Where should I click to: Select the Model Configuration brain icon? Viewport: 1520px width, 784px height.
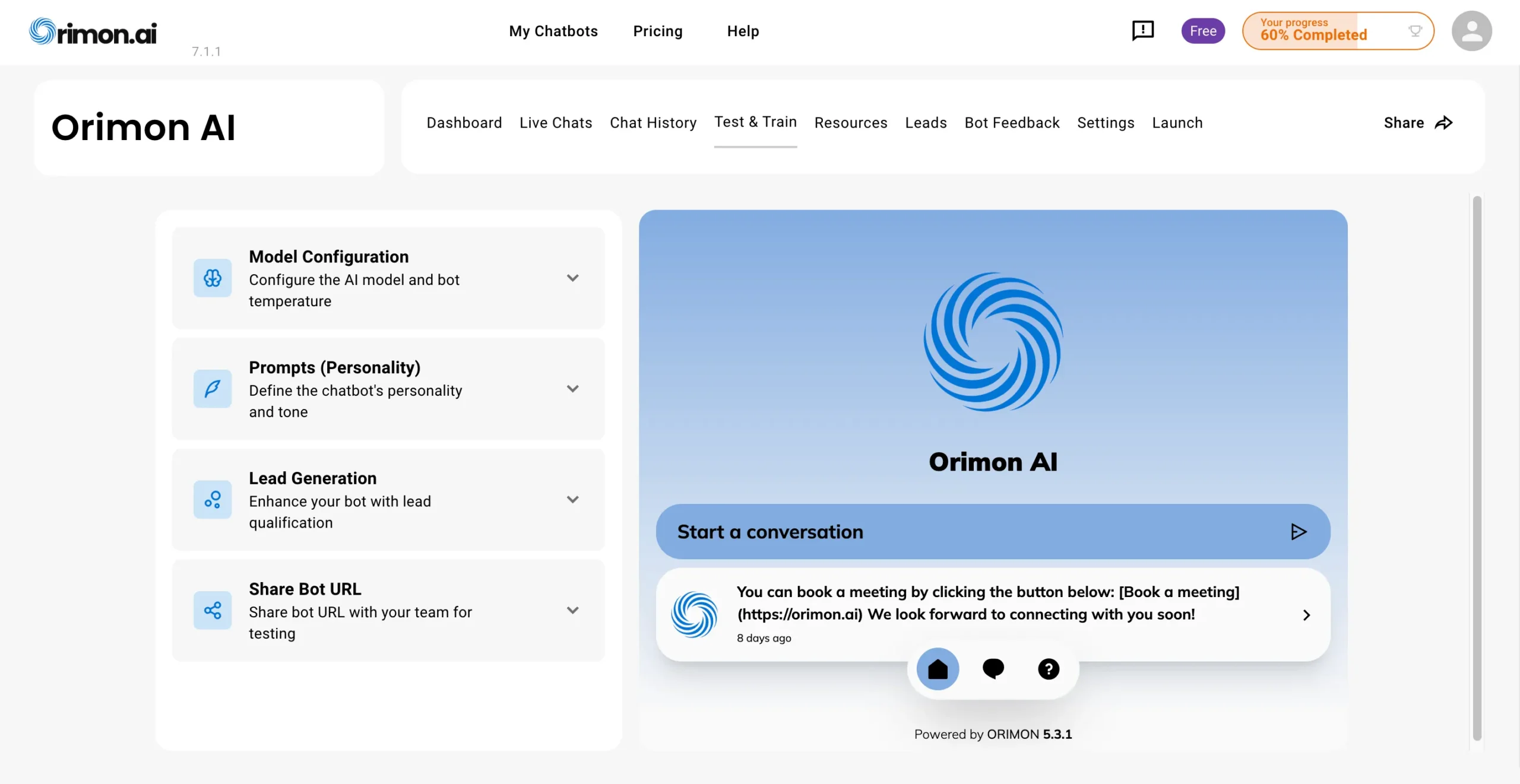point(212,278)
